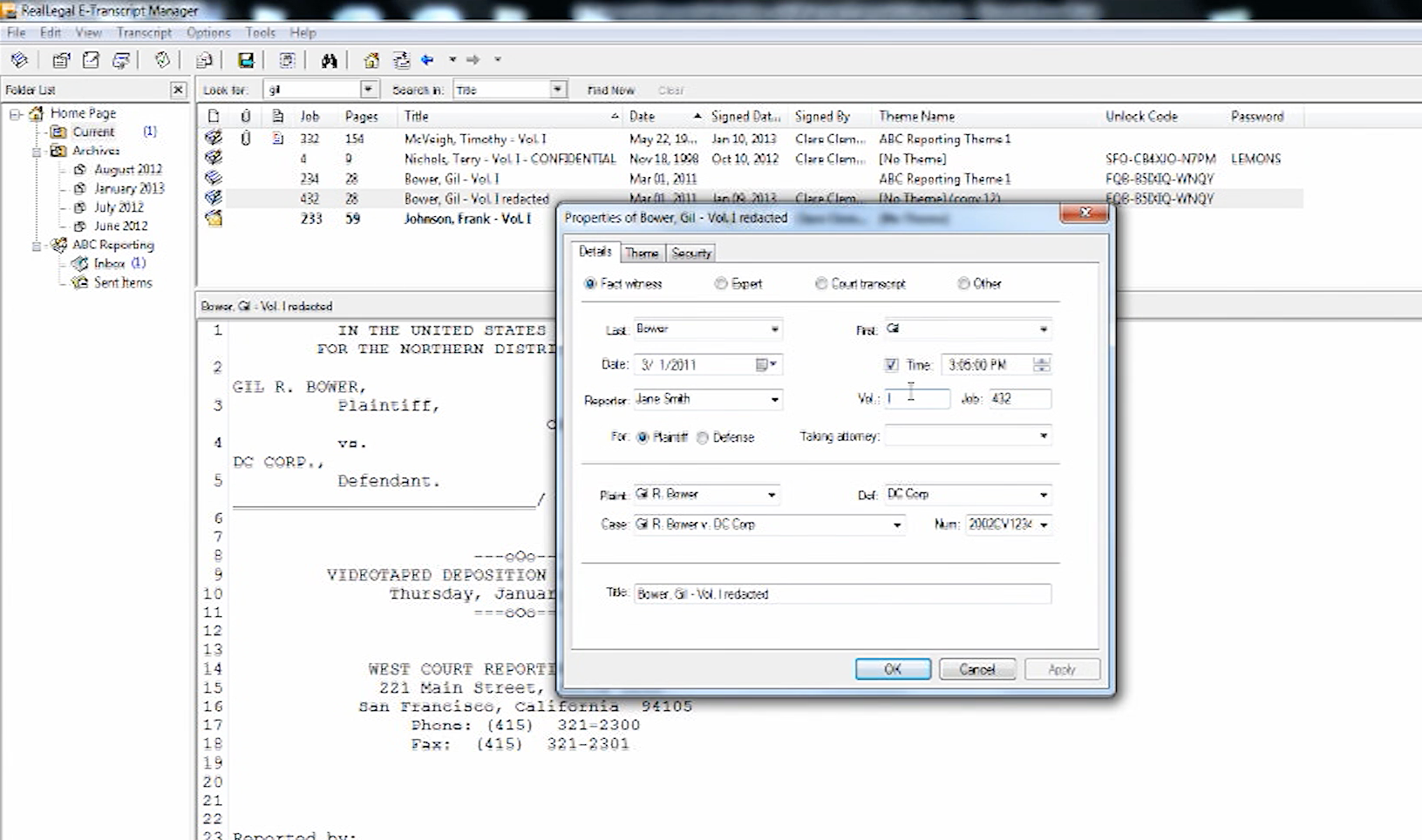The image size is (1422, 840).
Task: Click the save disk toolbar icon
Action: tap(246, 60)
